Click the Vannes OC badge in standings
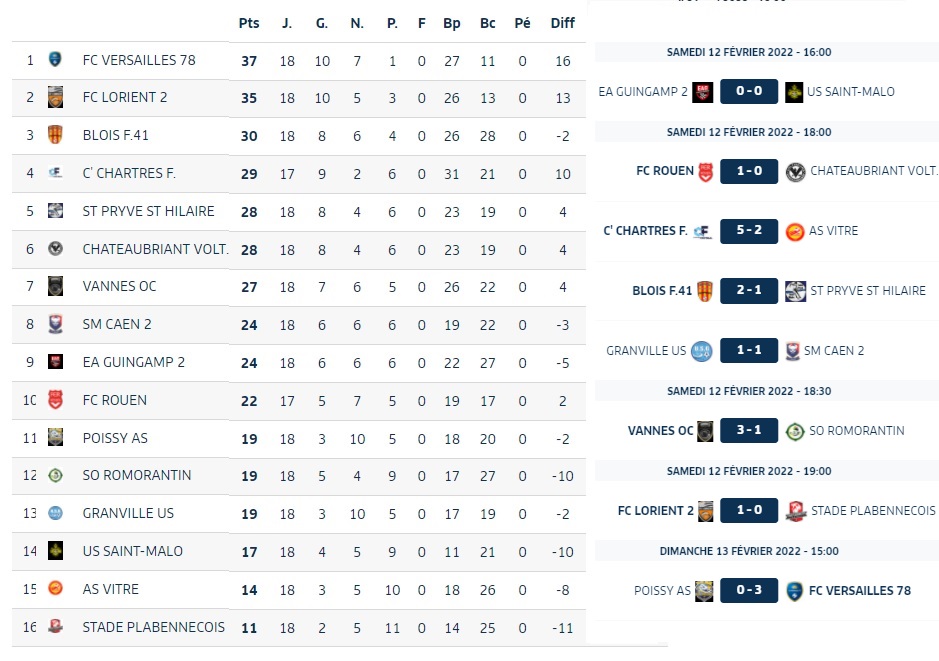939x661 pixels. pos(55,286)
